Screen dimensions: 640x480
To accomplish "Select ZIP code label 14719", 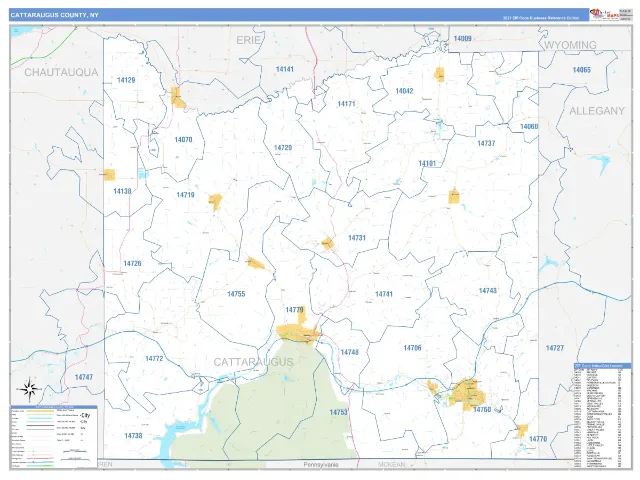I will point(185,195).
